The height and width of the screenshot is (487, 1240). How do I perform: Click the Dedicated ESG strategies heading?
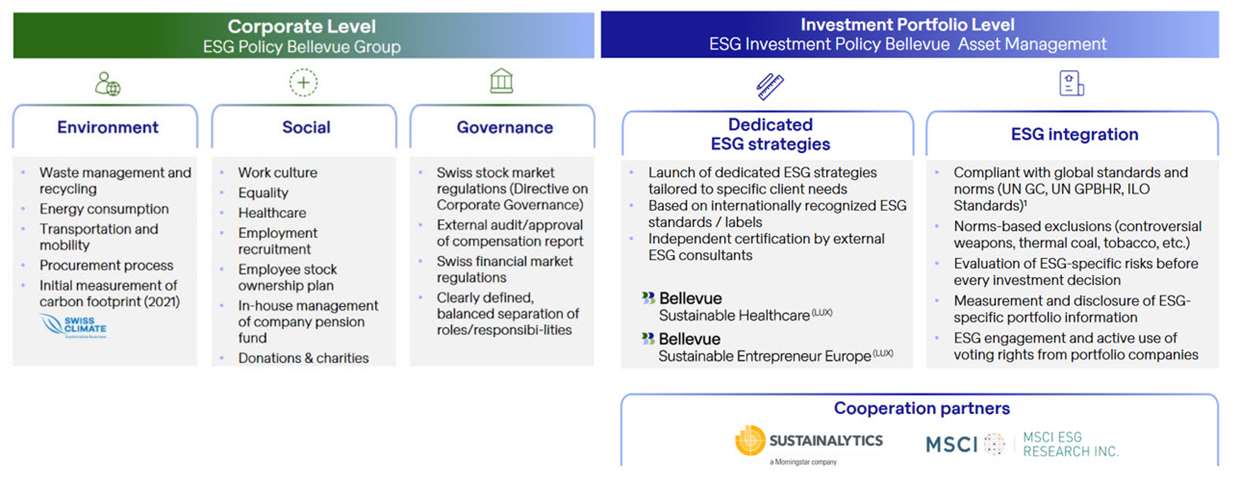(769, 134)
